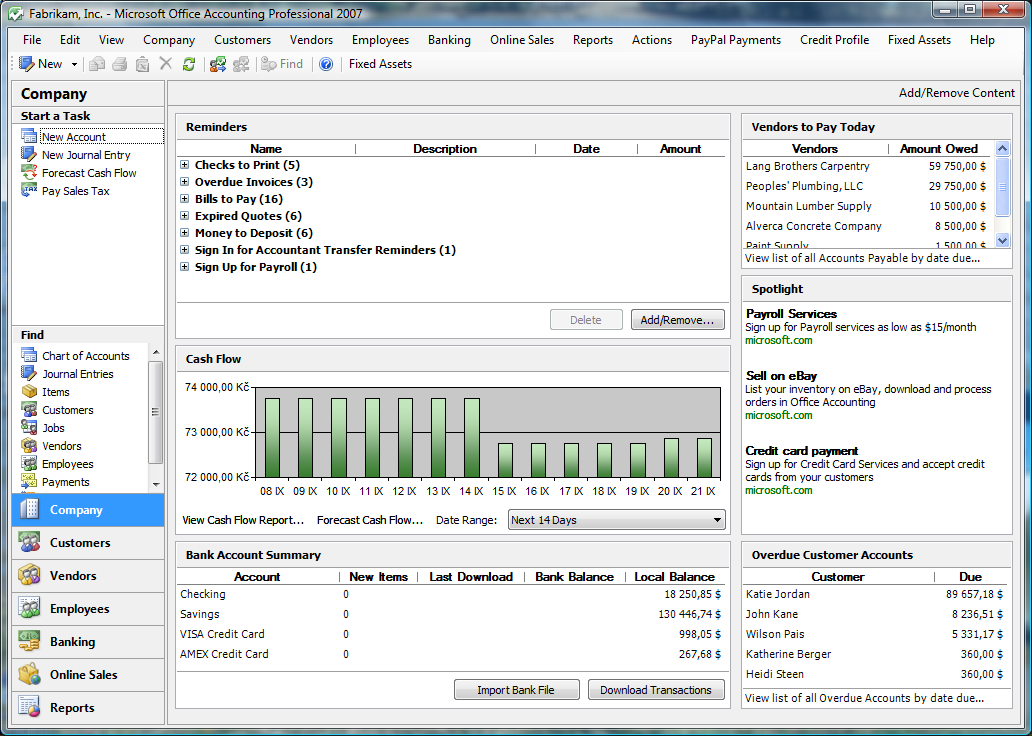Click the New Journal Entry icon

coord(29,154)
